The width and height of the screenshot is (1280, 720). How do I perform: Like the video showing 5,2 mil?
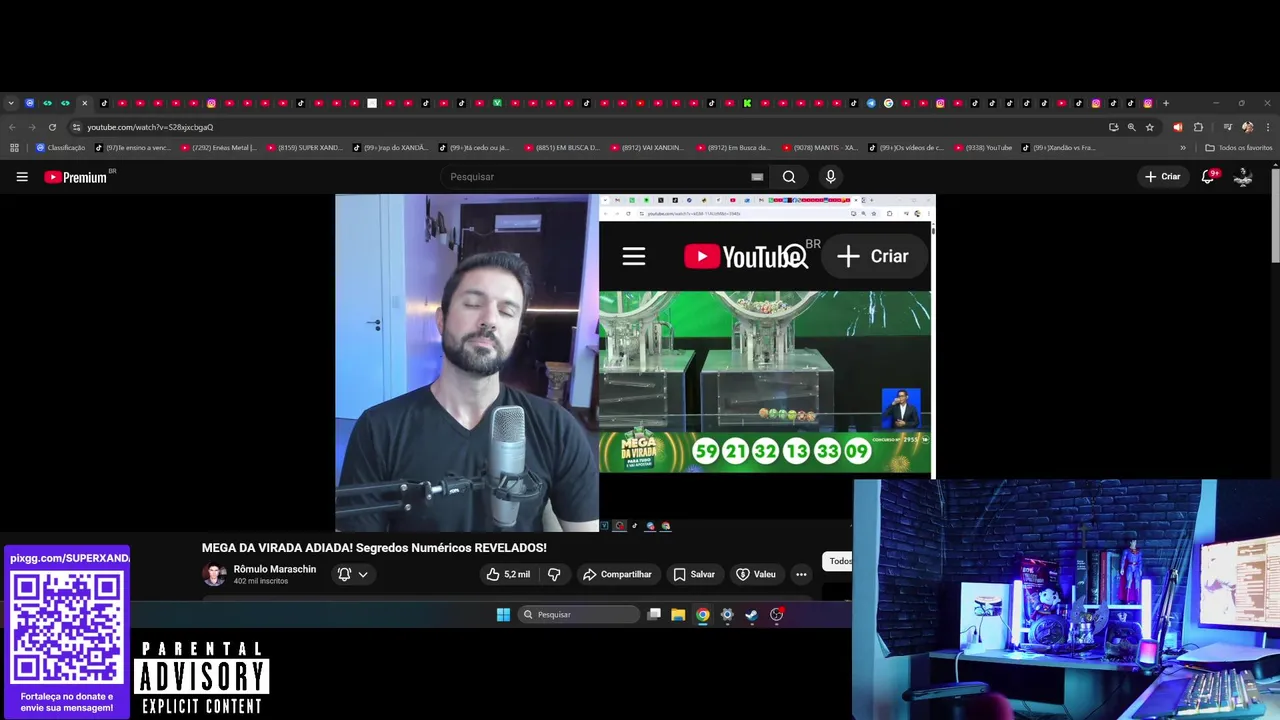point(508,574)
